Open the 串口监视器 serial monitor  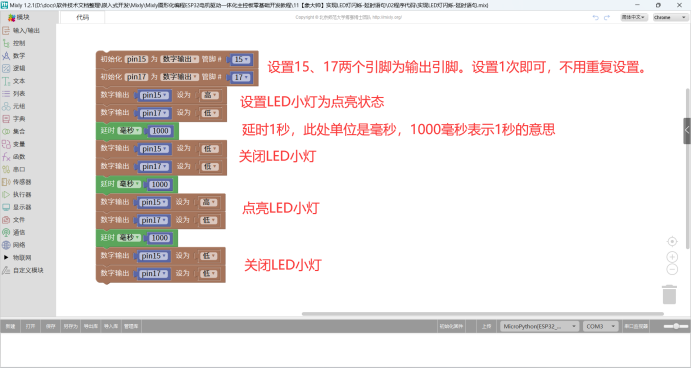tap(636, 327)
